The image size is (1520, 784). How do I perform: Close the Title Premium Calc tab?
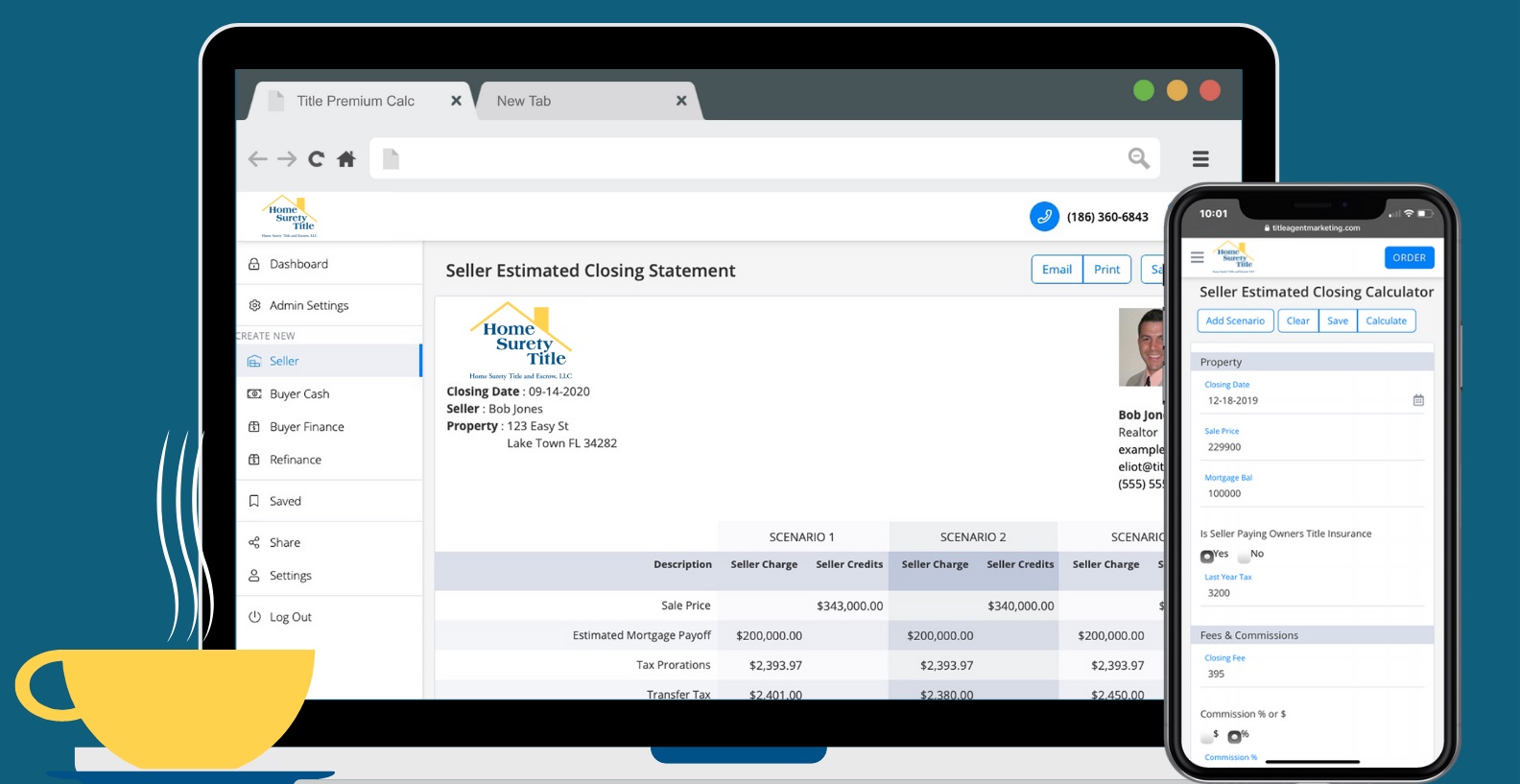456,101
